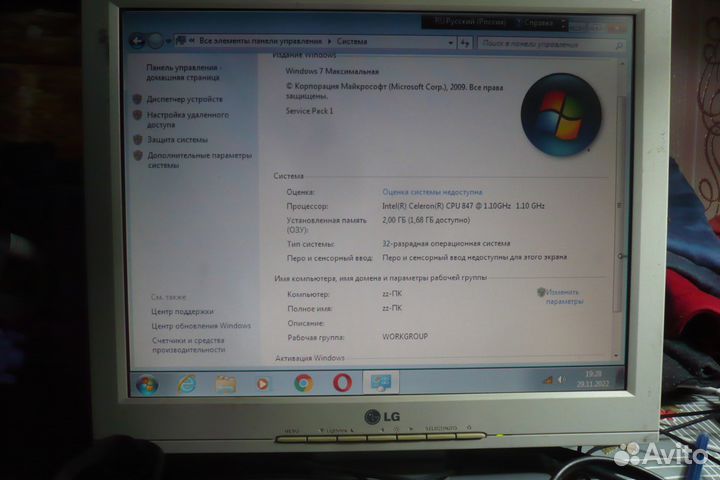Image resolution: width=720 pixels, height=480 pixels.
Task: Click the Forward navigation arrow button
Action: pyautogui.click(x=155, y=41)
